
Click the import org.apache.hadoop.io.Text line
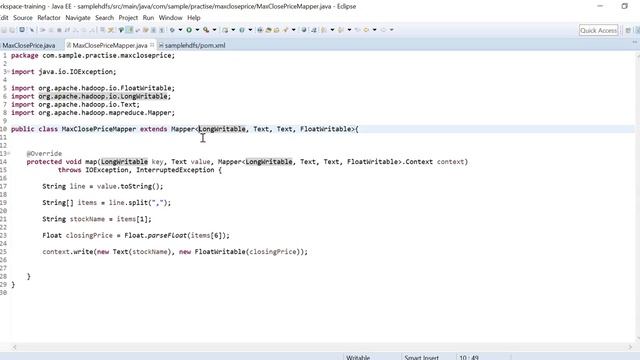click(x=75, y=104)
